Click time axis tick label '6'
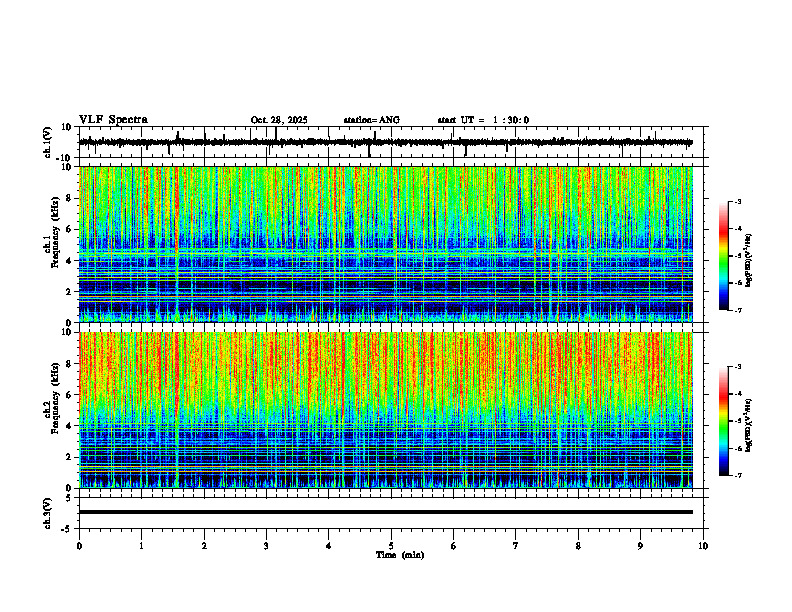The height and width of the screenshot is (612, 792). click(453, 546)
